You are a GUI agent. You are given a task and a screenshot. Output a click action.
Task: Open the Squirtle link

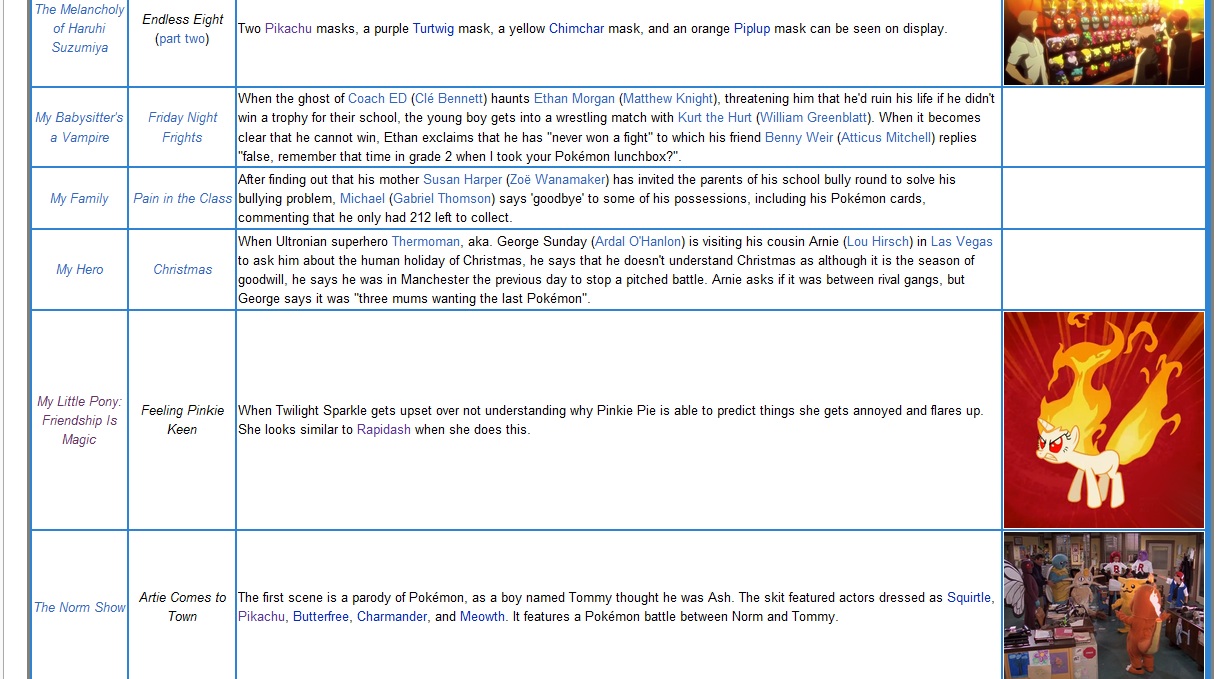969,598
